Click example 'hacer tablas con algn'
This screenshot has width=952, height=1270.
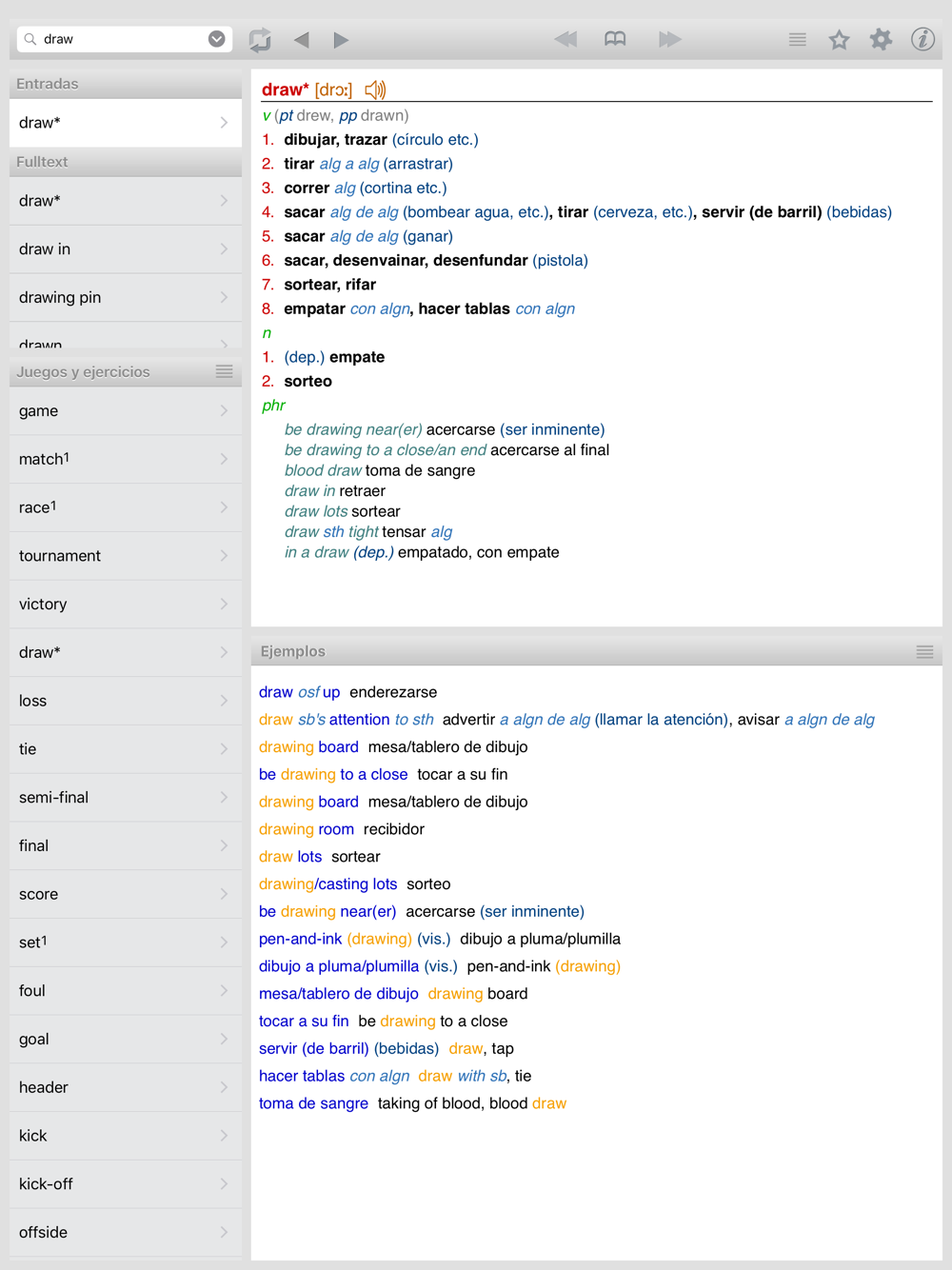click(334, 1076)
